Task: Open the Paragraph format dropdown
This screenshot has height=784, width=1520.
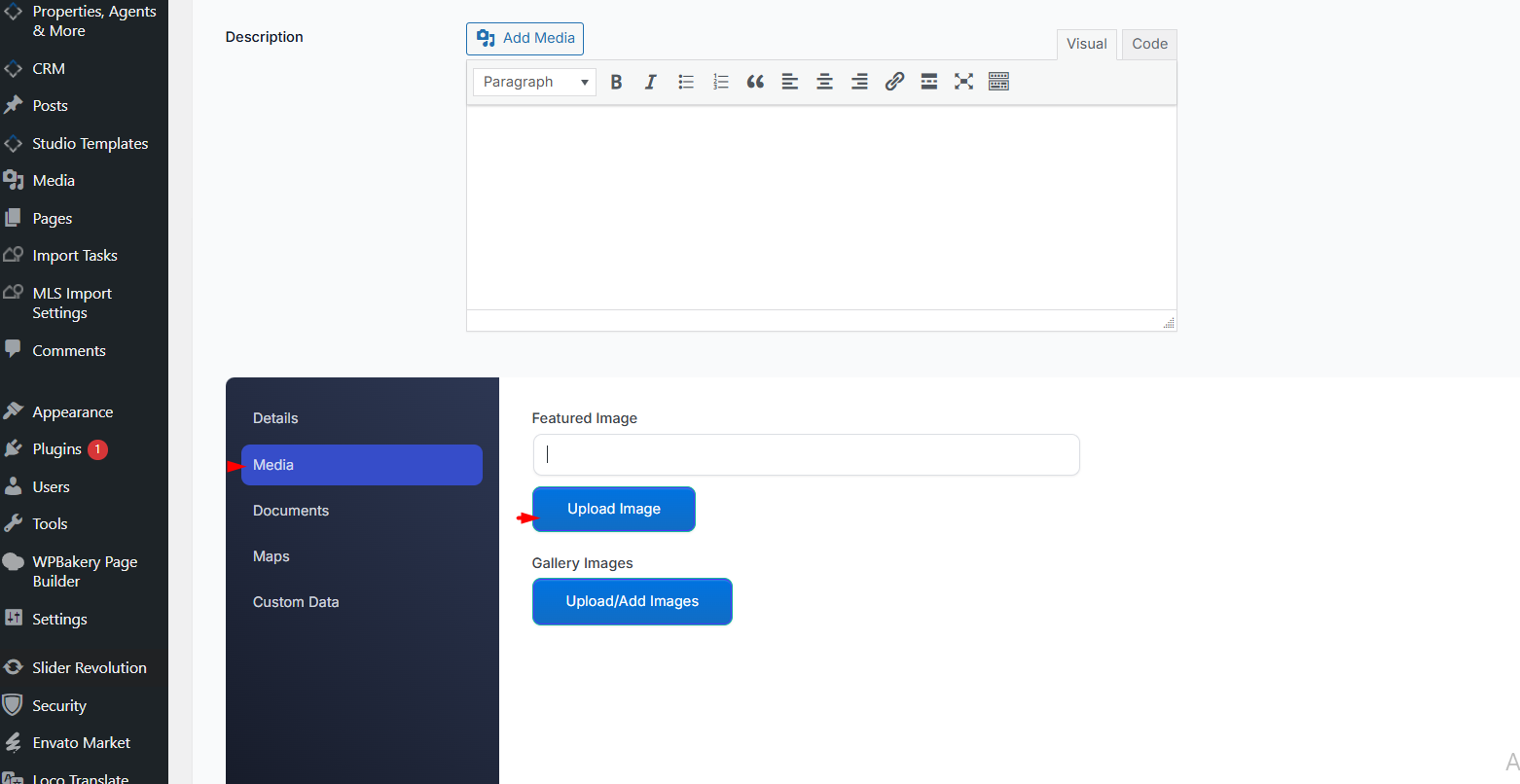Action: 535,82
